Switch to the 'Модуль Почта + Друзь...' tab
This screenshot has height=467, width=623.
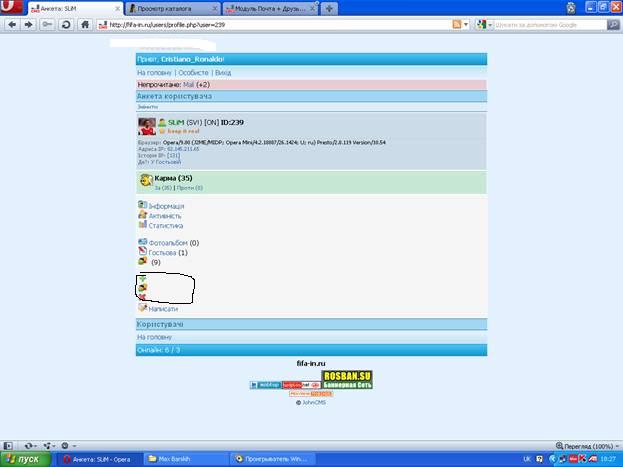[269, 8]
